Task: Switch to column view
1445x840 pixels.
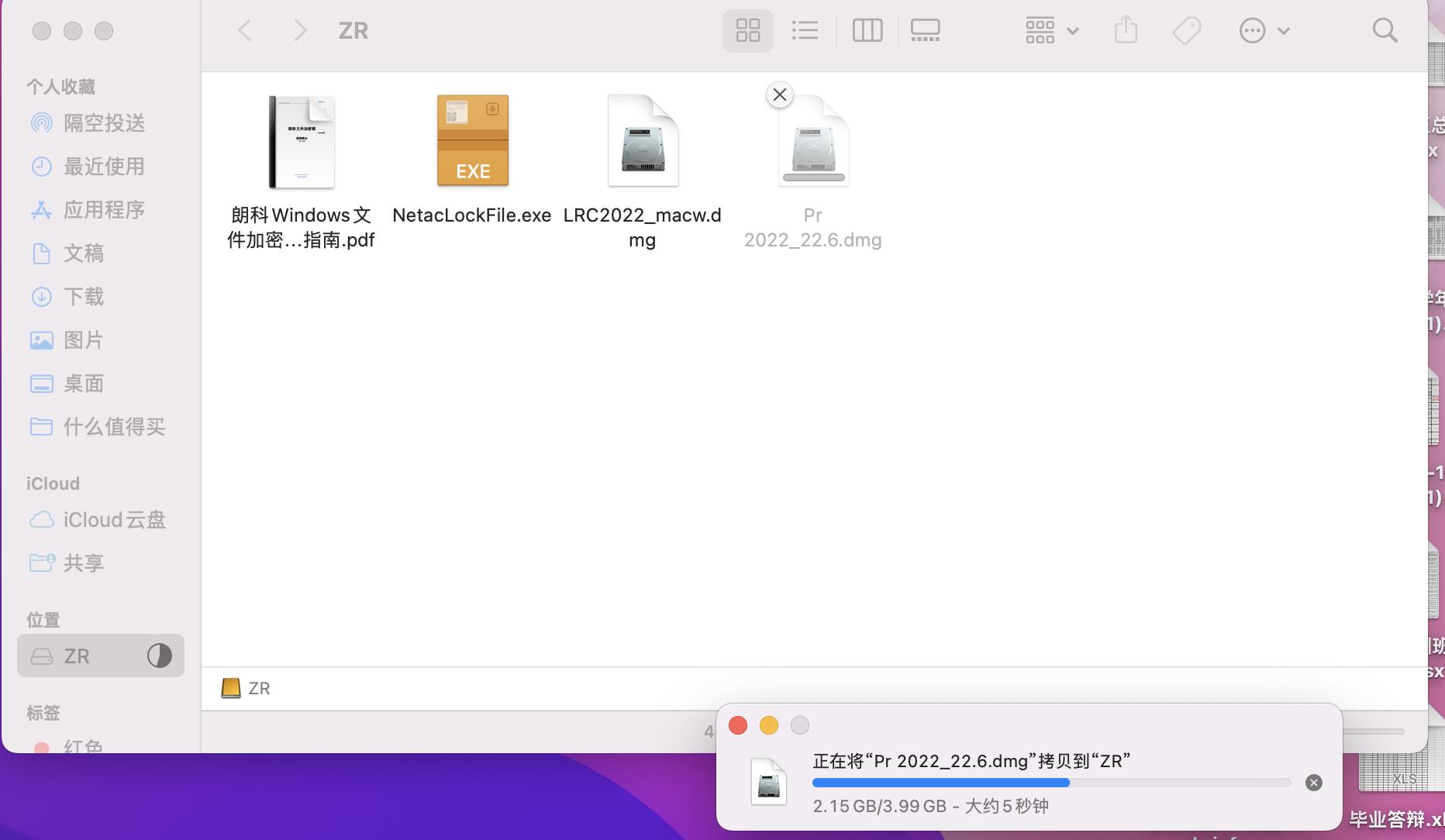Action: coord(867,30)
